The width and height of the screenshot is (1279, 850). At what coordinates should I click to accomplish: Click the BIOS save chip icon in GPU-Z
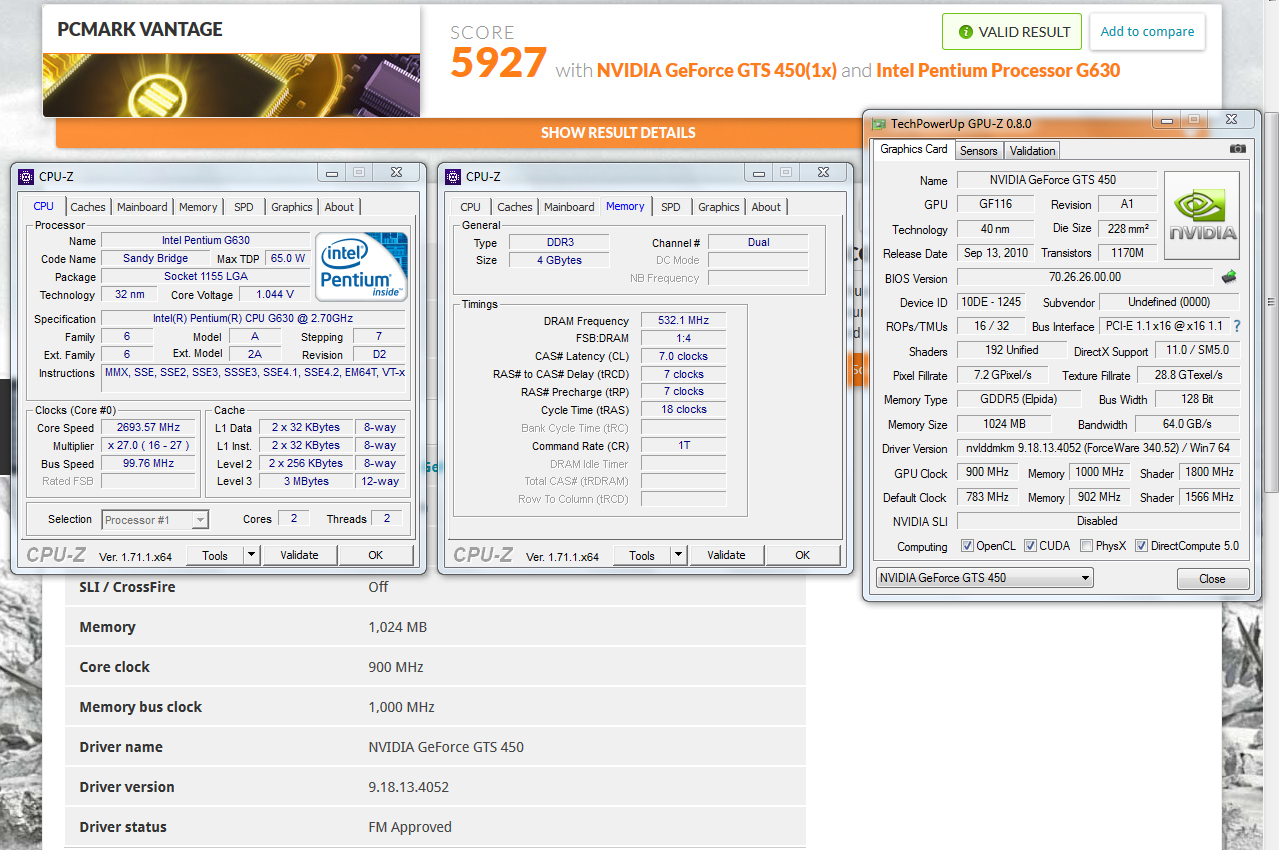coord(1229,277)
